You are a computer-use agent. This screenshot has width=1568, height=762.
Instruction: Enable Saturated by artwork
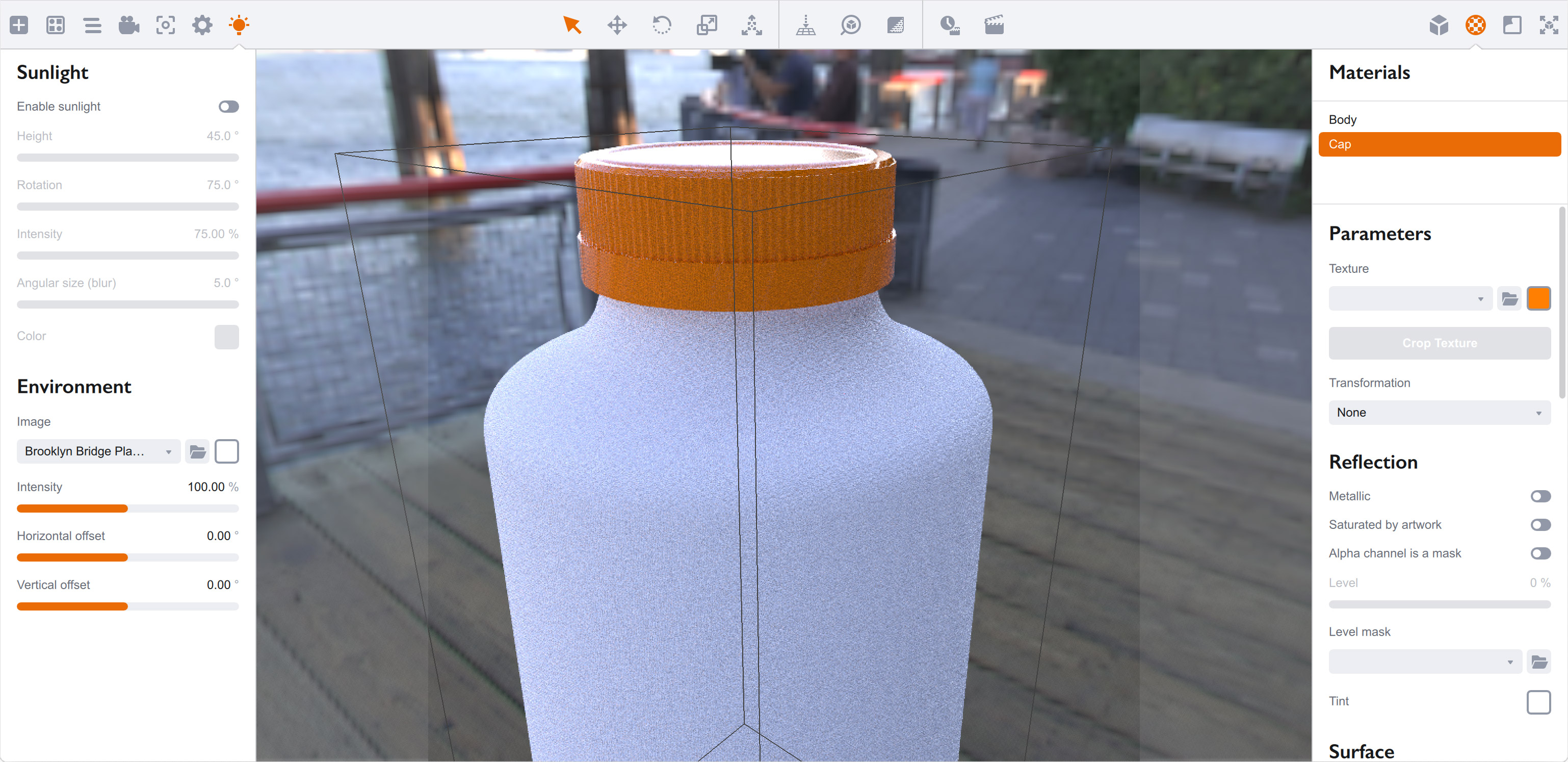click(1540, 524)
